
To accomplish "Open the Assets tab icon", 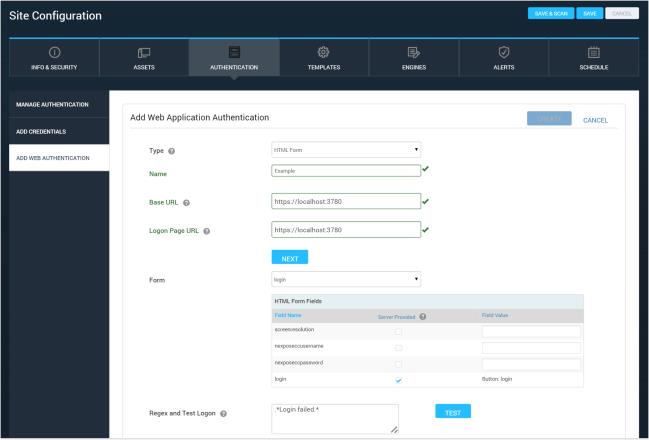I will pos(144,52).
